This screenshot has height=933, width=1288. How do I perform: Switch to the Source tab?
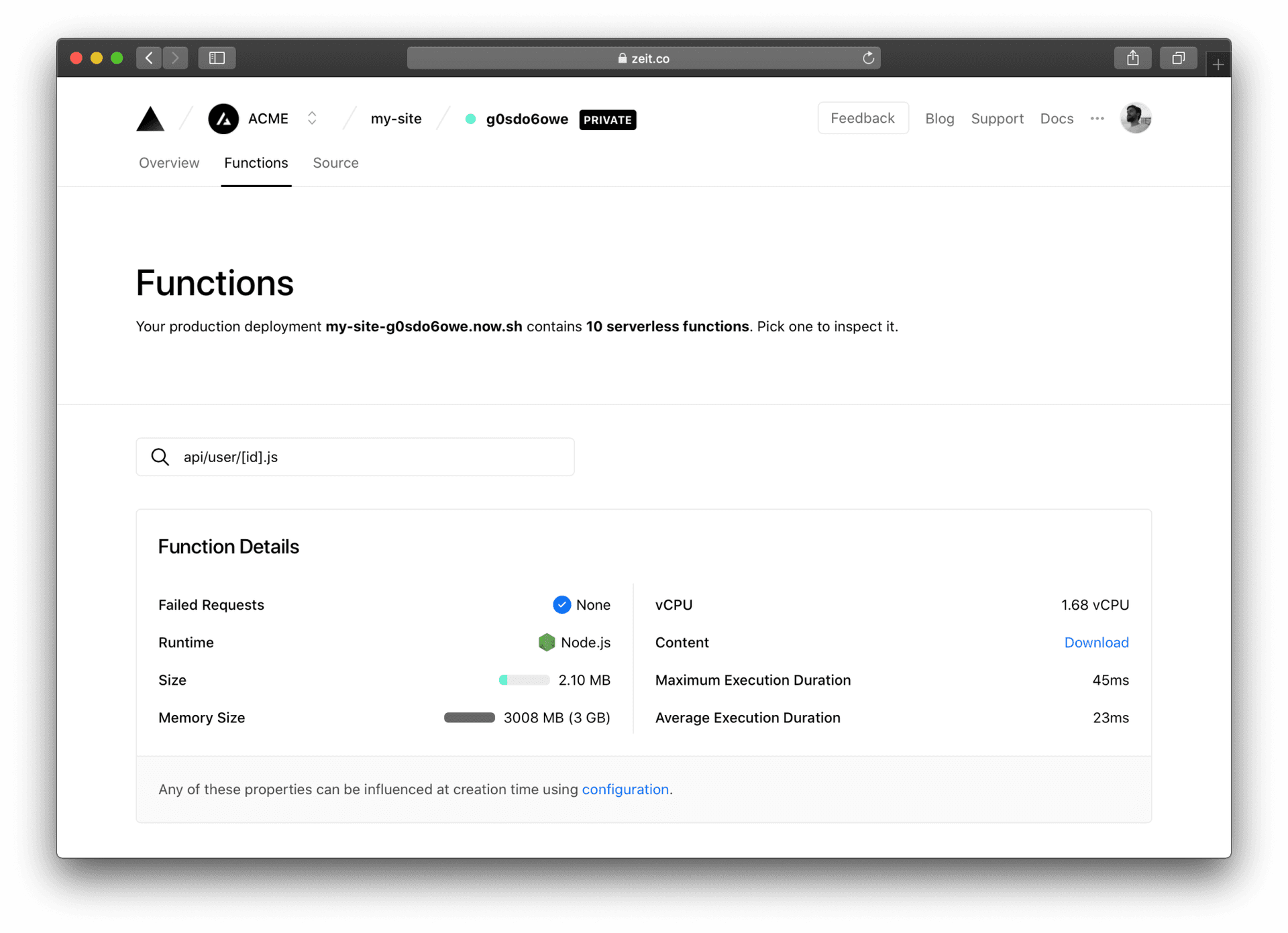click(x=335, y=163)
